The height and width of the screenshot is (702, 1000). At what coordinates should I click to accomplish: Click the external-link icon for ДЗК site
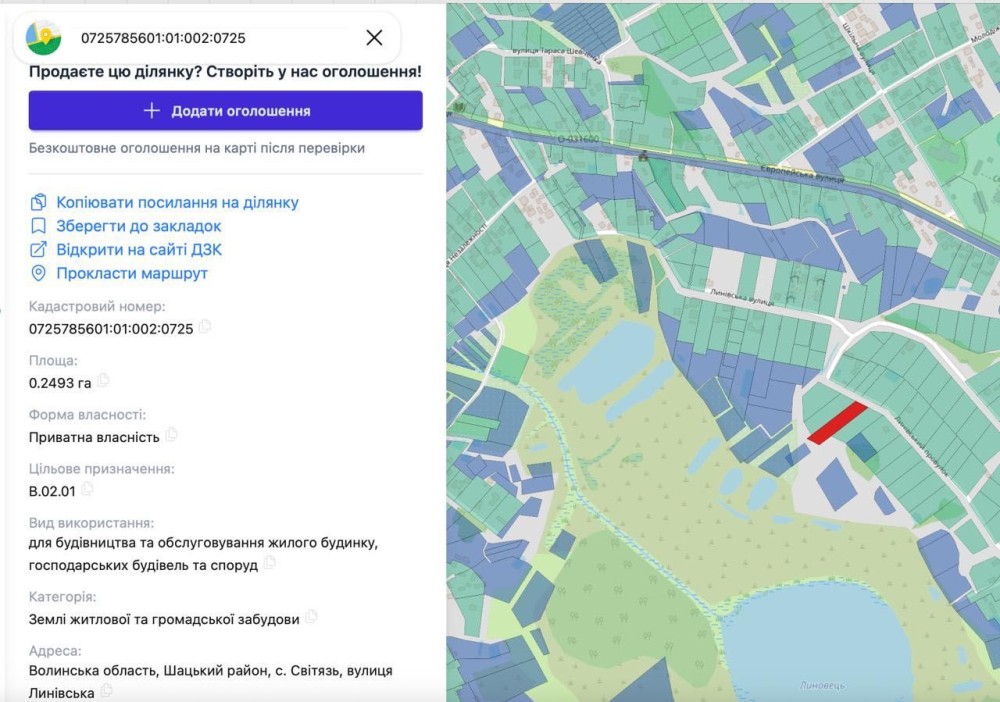[x=38, y=249]
